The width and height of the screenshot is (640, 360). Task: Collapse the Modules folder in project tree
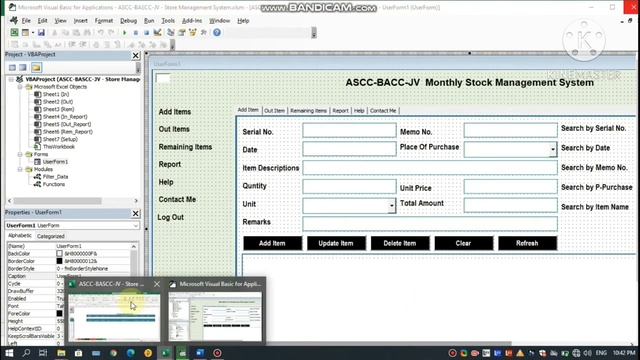click(x=20, y=169)
